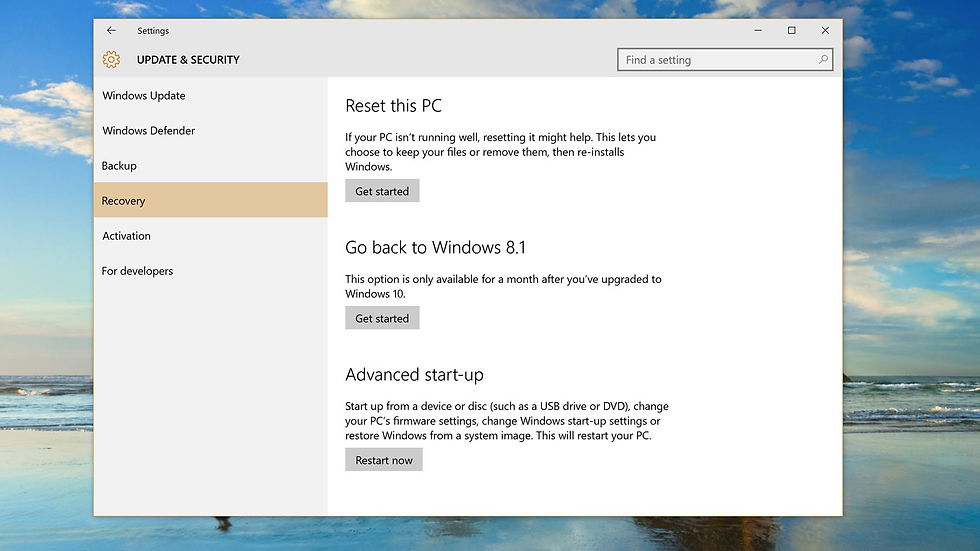Focus the Find a setting field

pyautogui.click(x=725, y=59)
